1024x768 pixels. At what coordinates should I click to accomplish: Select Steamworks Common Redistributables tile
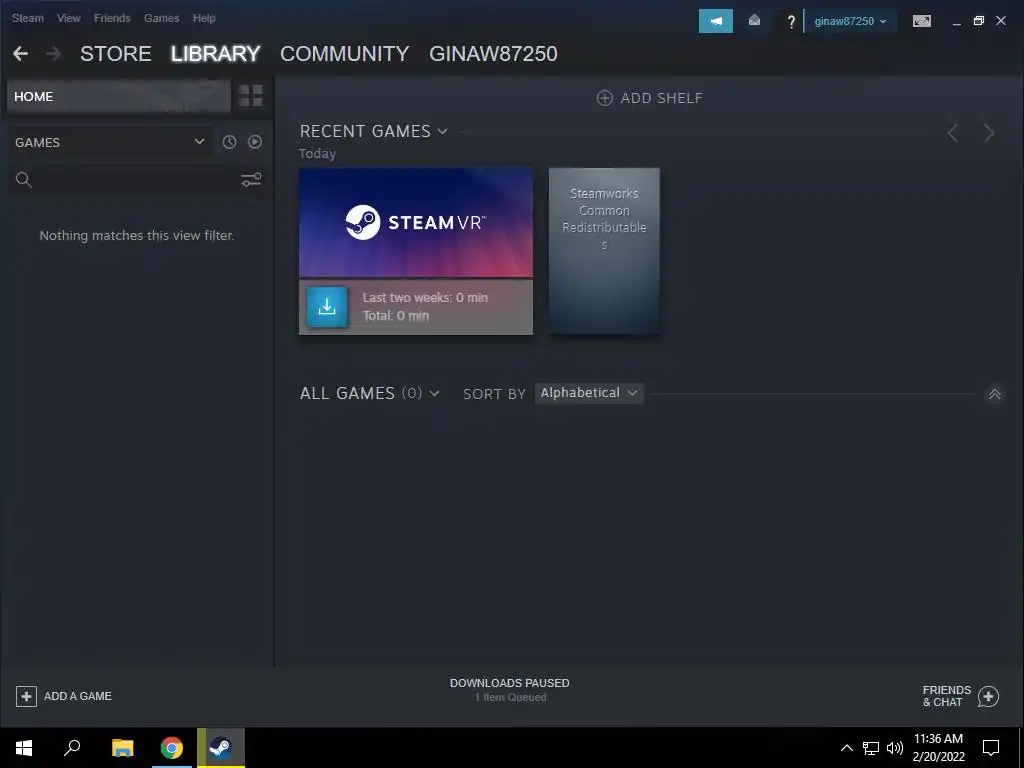pyautogui.click(x=604, y=251)
